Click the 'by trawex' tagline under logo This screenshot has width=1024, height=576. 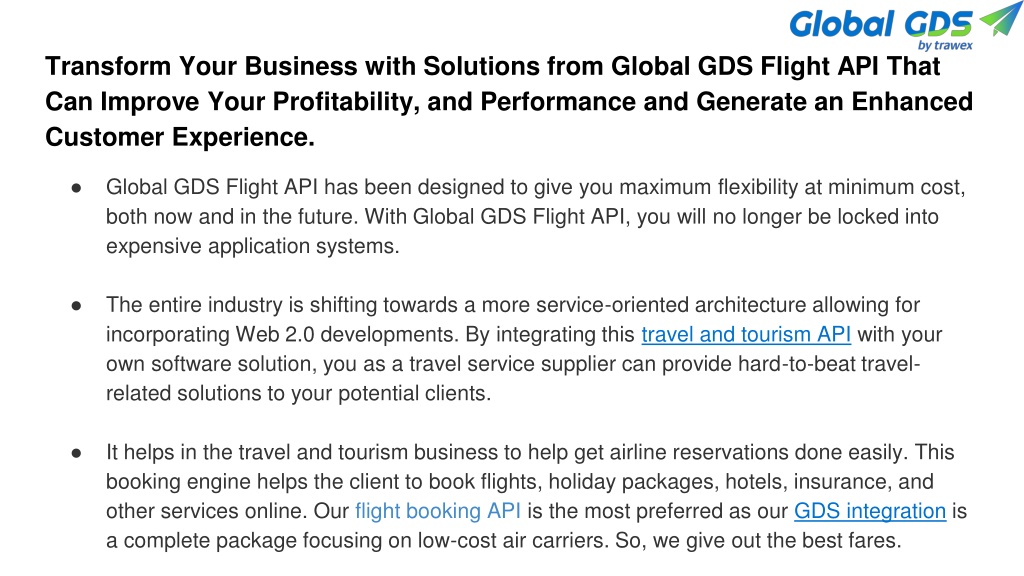(x=945, y=45)
